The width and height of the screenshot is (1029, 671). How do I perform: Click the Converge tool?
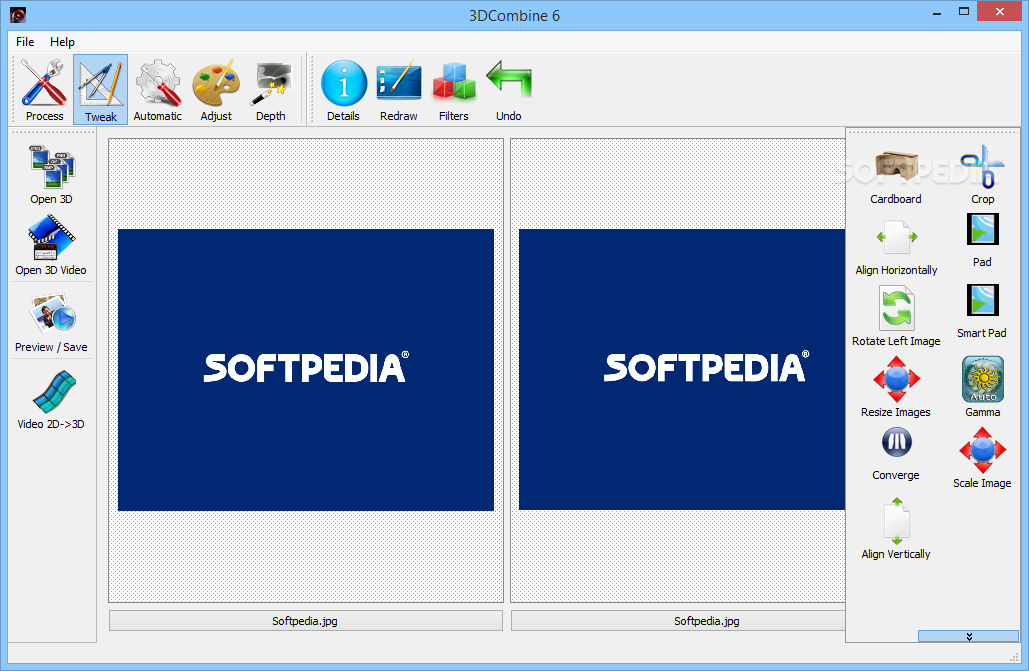(x=896, y=454)
